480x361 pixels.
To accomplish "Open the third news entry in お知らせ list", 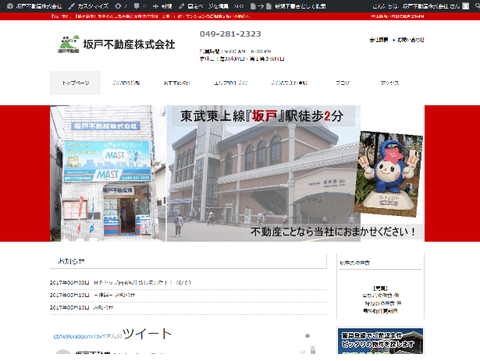I will point(103,307).
